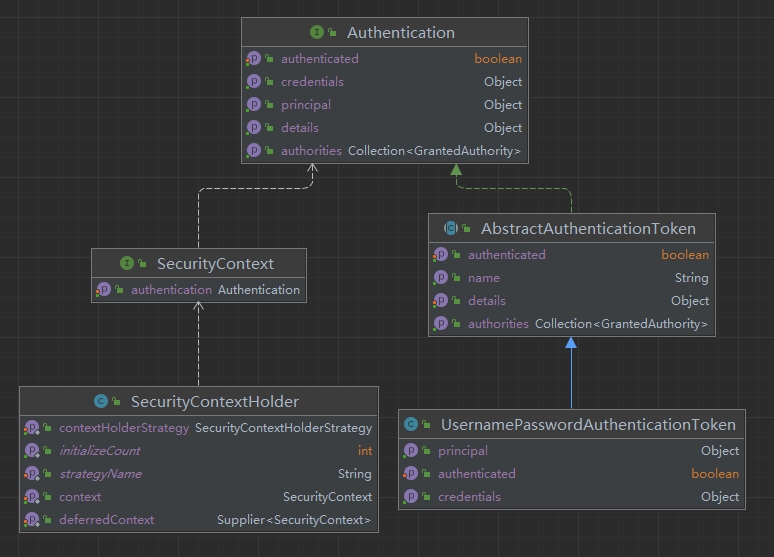The width and height of the screenshot is (774, 557).
Task: Click property icon of SecurityContext authentication row
Action: click(103, 289)
